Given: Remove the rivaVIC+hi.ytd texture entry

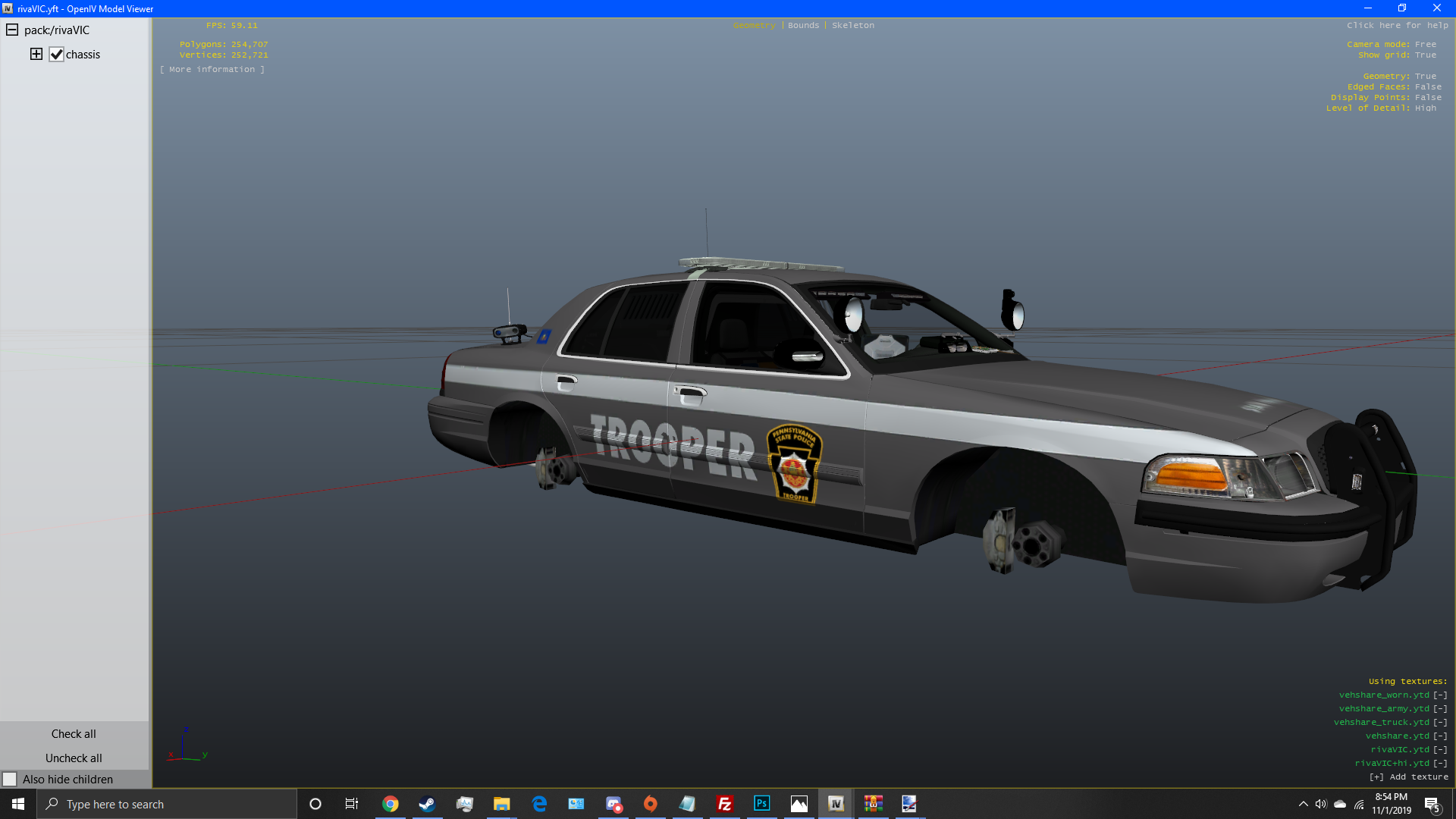Looking at the screenshot, I should click(1440, 763).
